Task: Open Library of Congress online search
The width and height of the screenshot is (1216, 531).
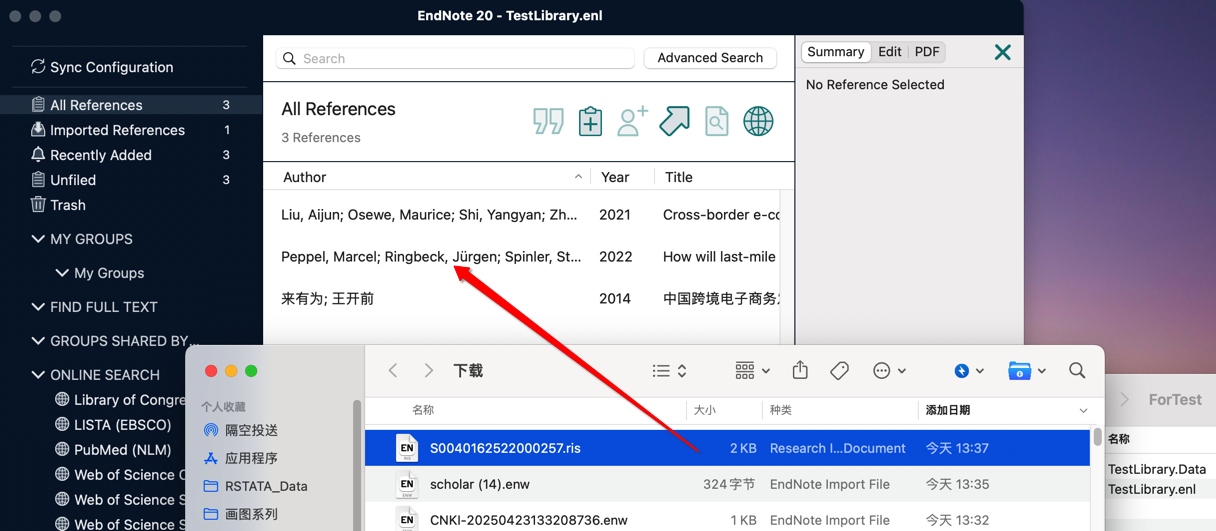Action: click(x=120, y=400)
